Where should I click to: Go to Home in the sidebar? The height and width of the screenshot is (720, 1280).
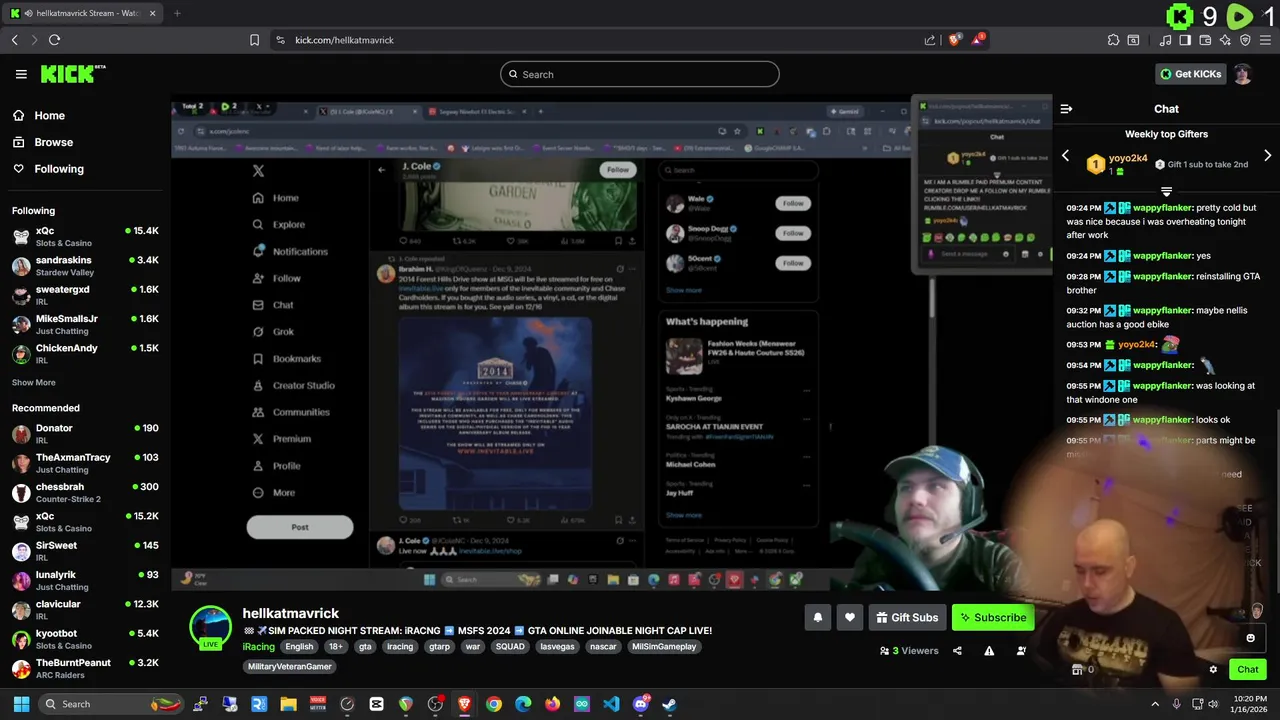[48, 115]
